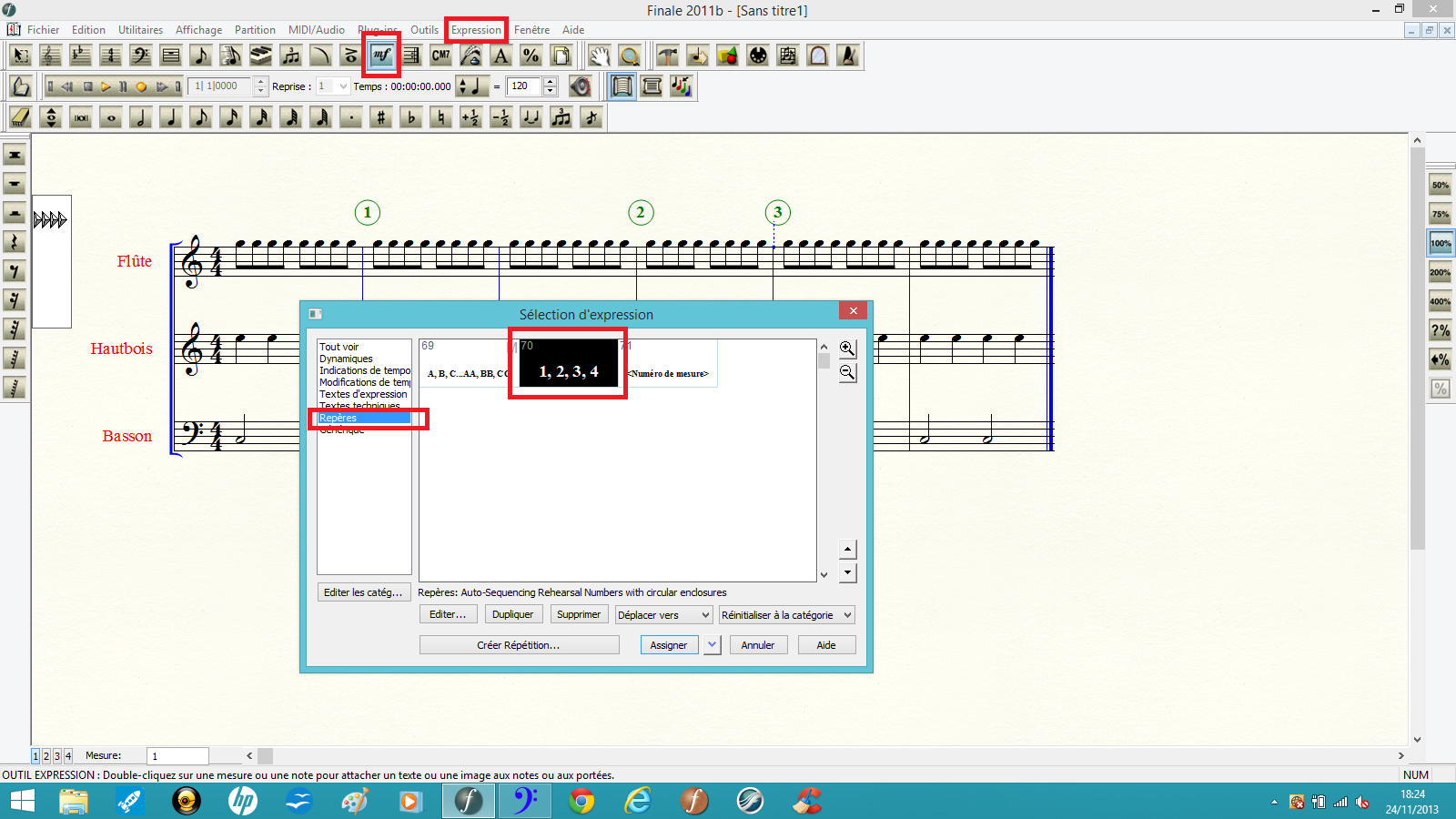This screenshot has width=1456, height=819.
Task: Open the 'Déplacer vers' dropdown
Action: click(x=663, y=614)
